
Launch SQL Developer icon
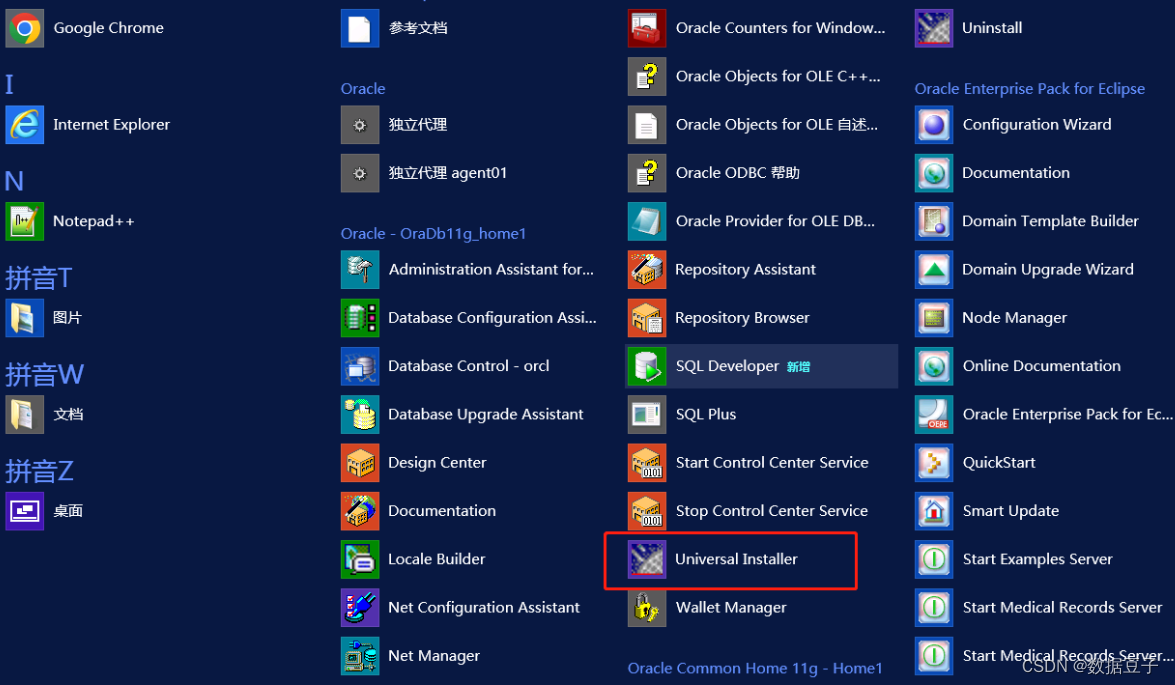[647, 366]
